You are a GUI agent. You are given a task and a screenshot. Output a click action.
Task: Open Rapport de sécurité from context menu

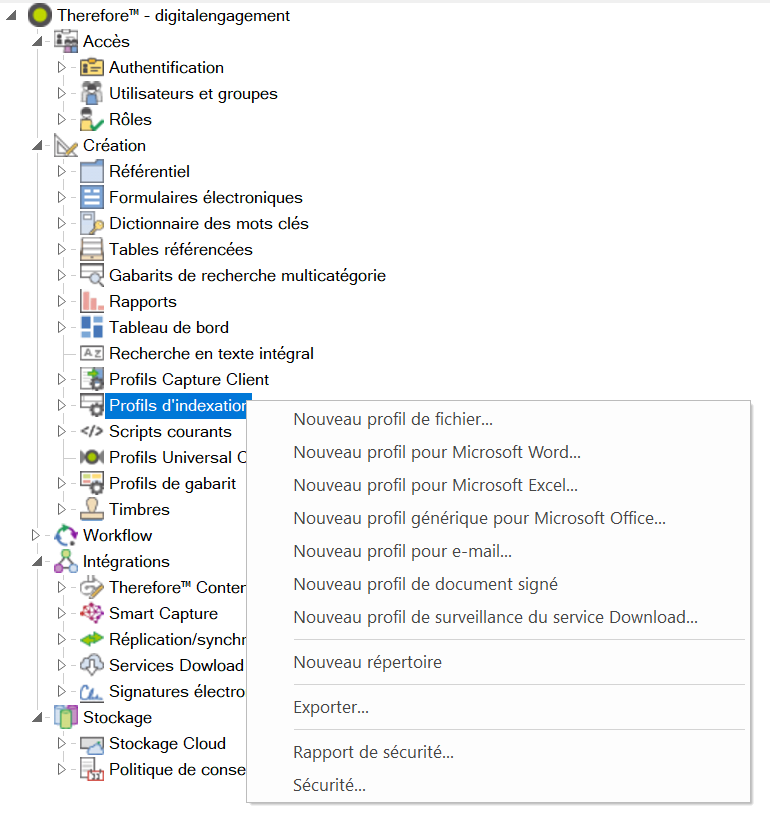pyautogui.click(x=373, y=752)
